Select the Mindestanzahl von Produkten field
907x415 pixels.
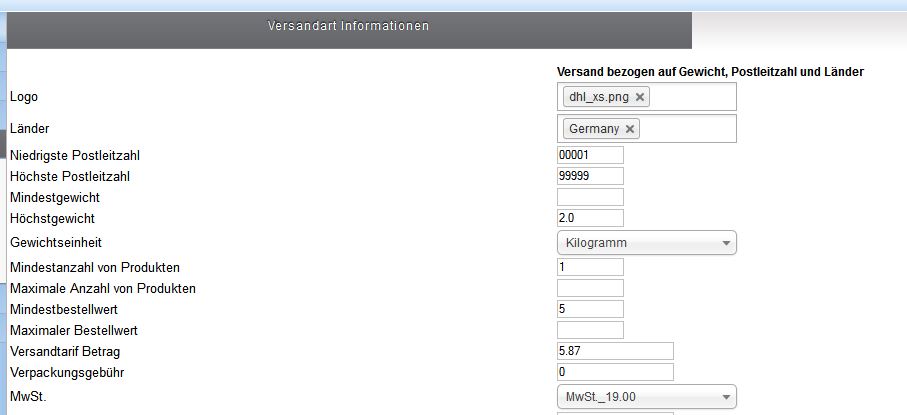point(590,267)
